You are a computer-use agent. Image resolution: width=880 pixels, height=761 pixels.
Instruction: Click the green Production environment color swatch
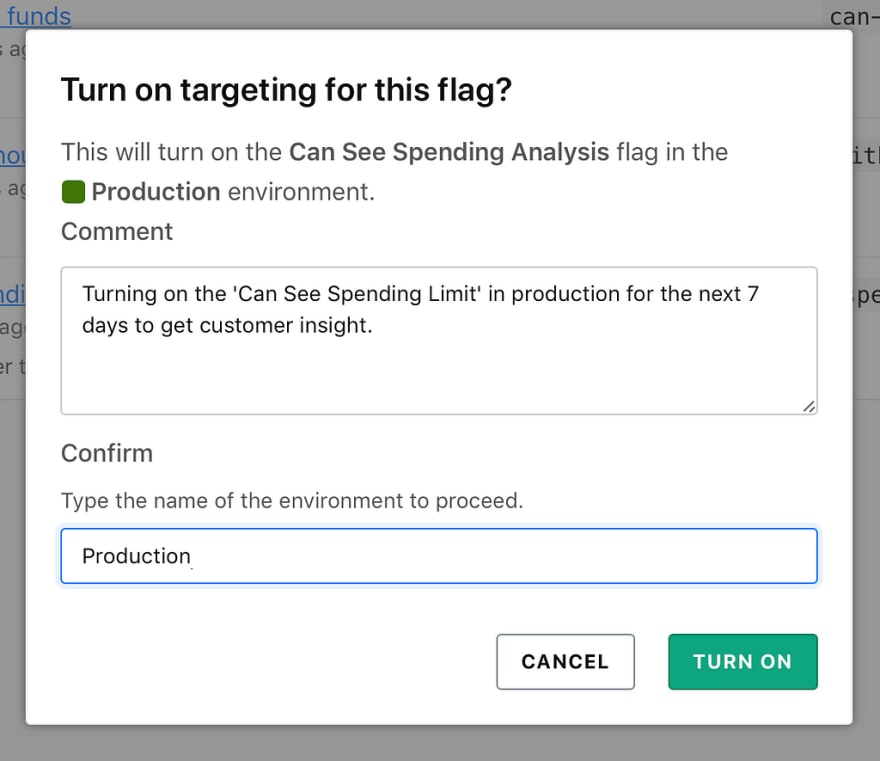click(x=73, y=192)
